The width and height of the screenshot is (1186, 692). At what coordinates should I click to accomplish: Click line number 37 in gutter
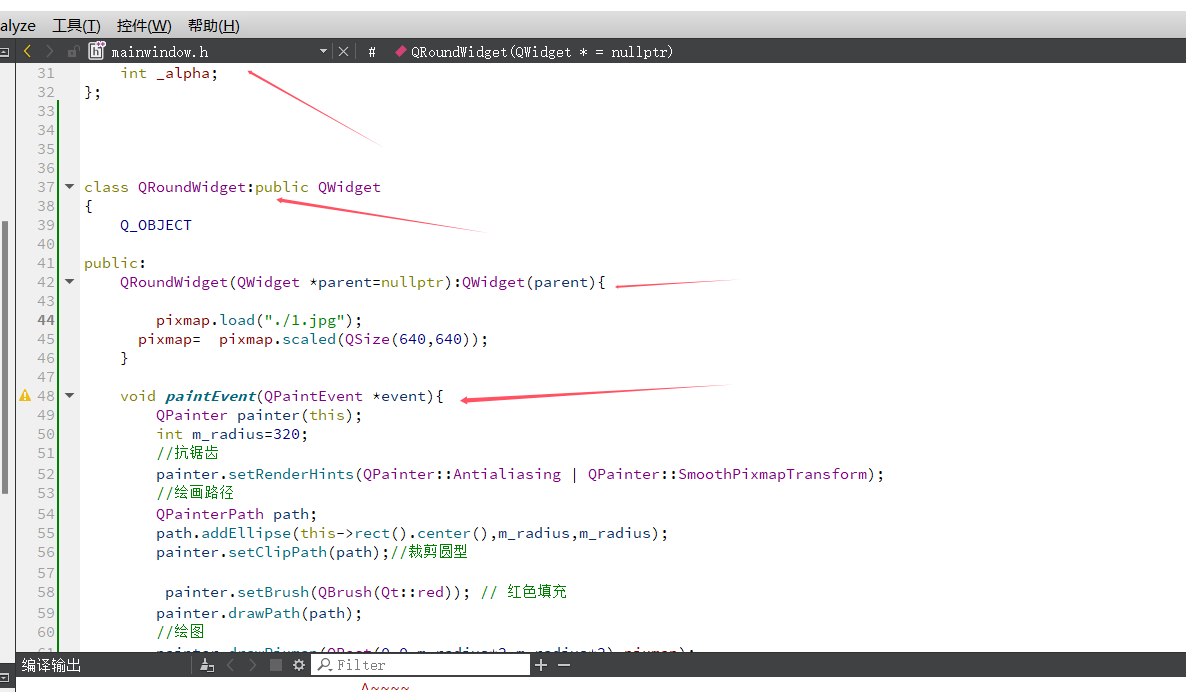tap(45, 187)
